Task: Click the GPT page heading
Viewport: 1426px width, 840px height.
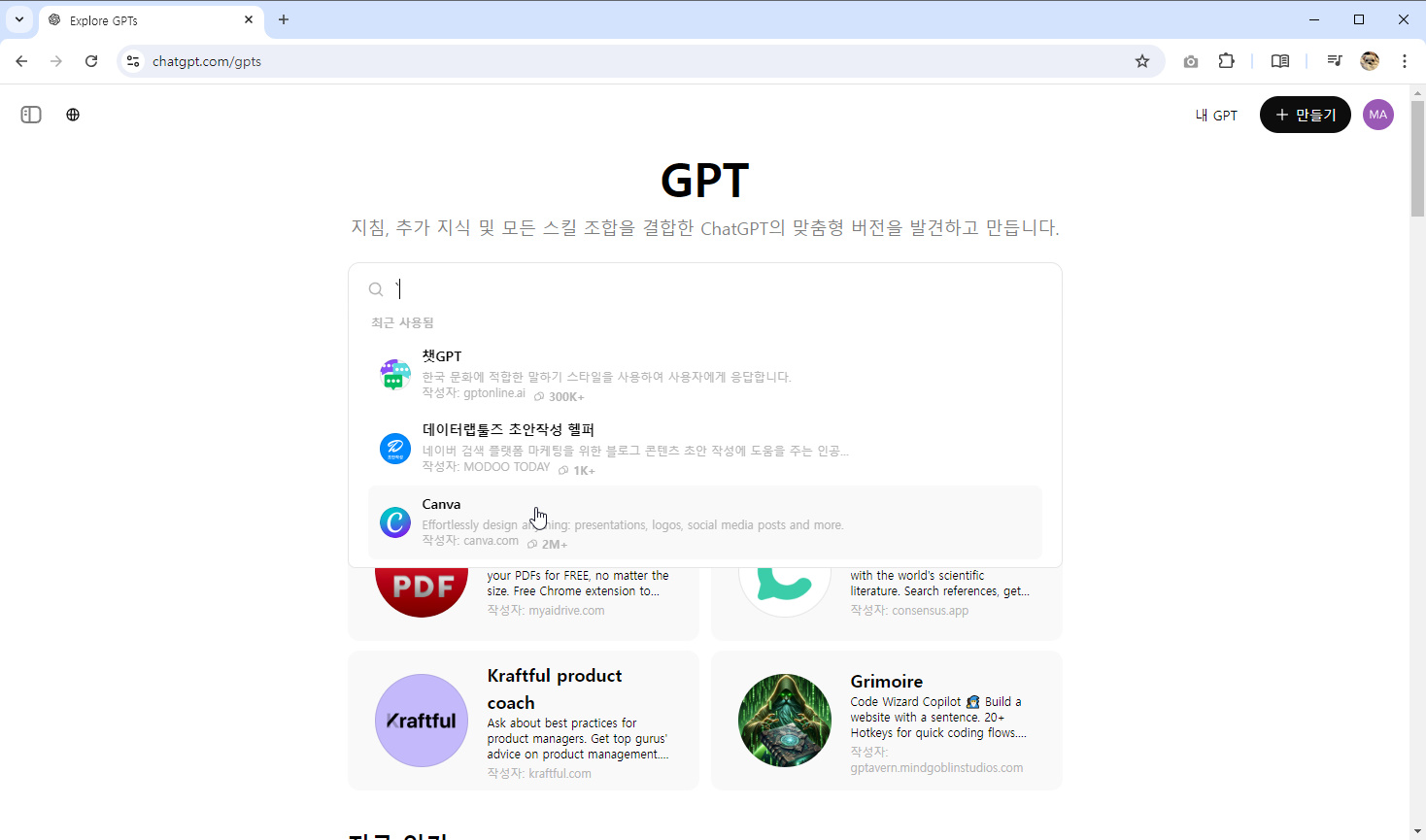Action: [x=705, y=180]
